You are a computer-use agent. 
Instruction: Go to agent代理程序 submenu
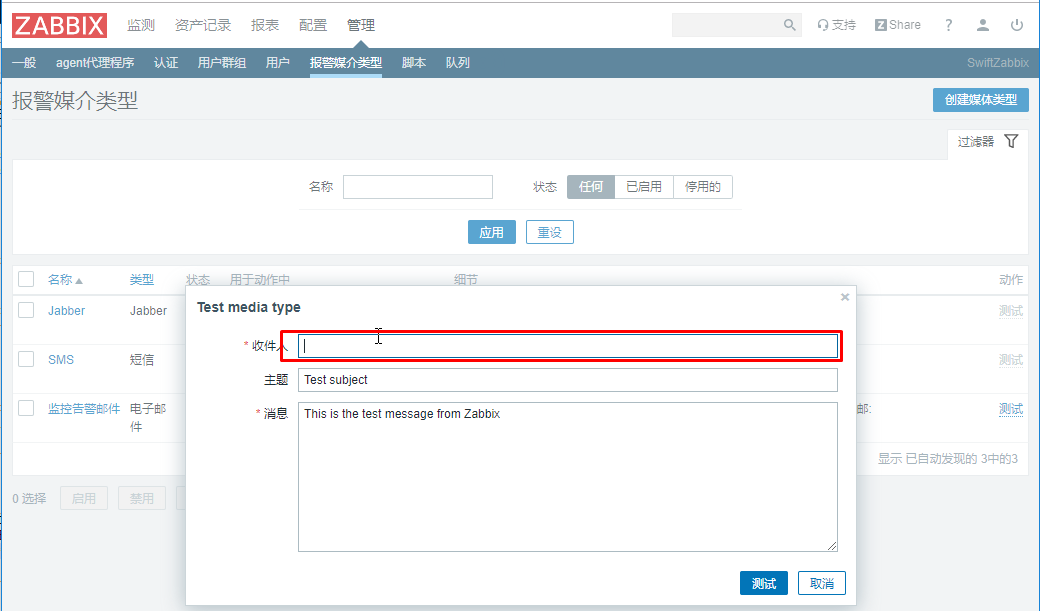[x=95, y=62]
